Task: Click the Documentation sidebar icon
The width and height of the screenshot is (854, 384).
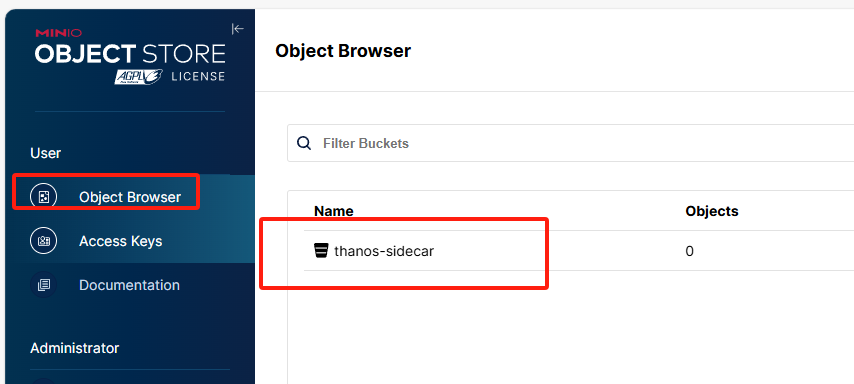Action: tap(44, 285)
